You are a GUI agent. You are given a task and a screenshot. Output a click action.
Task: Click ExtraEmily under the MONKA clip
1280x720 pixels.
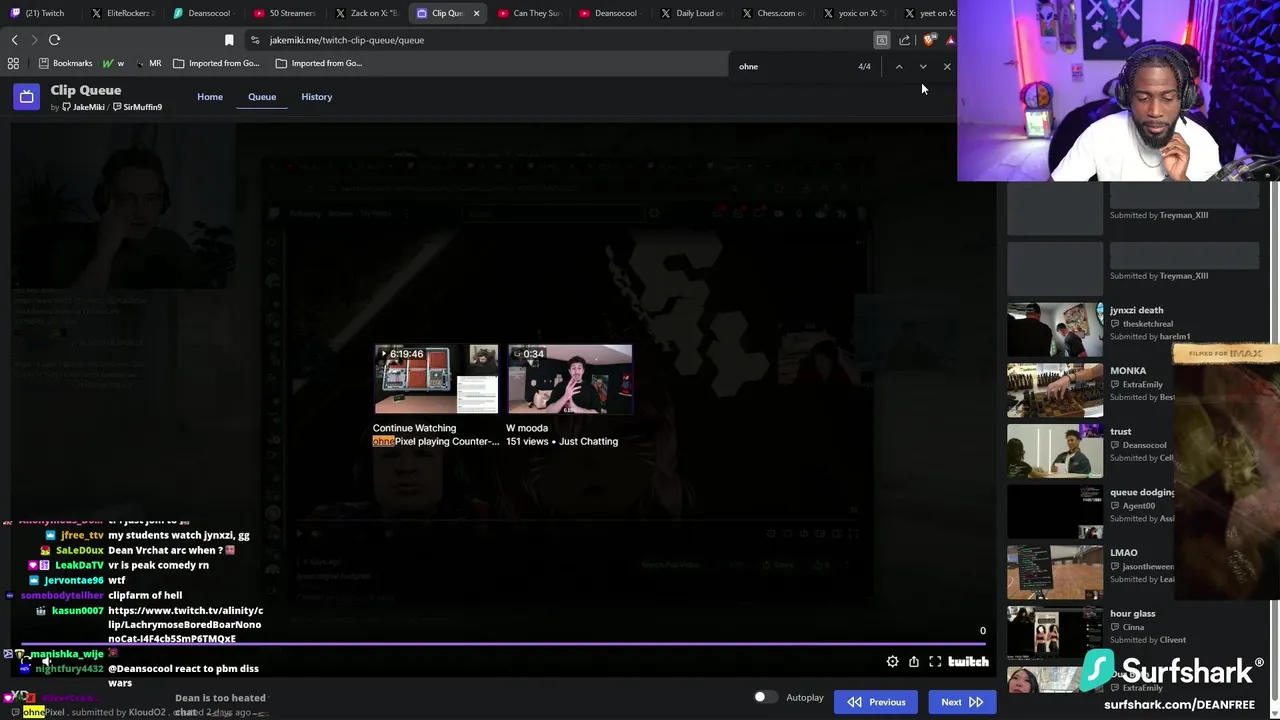coord(1142,385)
